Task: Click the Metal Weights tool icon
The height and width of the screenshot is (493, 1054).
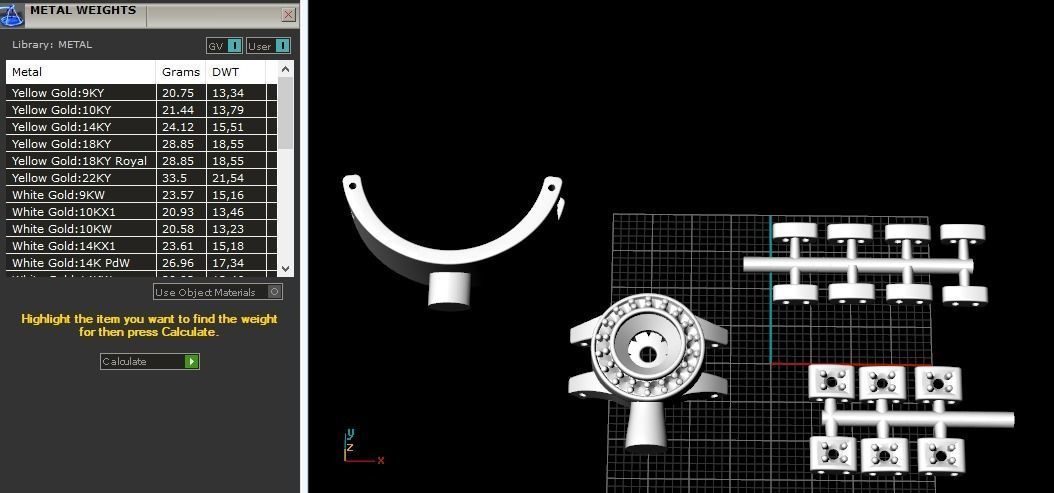Action: point(11,14)
